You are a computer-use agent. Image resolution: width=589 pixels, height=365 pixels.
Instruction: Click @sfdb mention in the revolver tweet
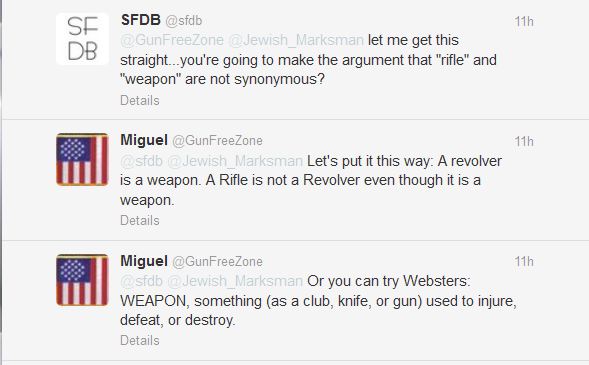[x=142, y=161]
